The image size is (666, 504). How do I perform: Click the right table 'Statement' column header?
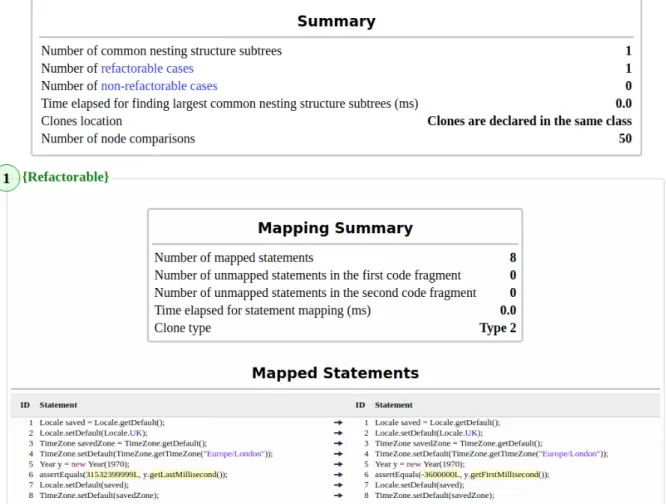394,405
